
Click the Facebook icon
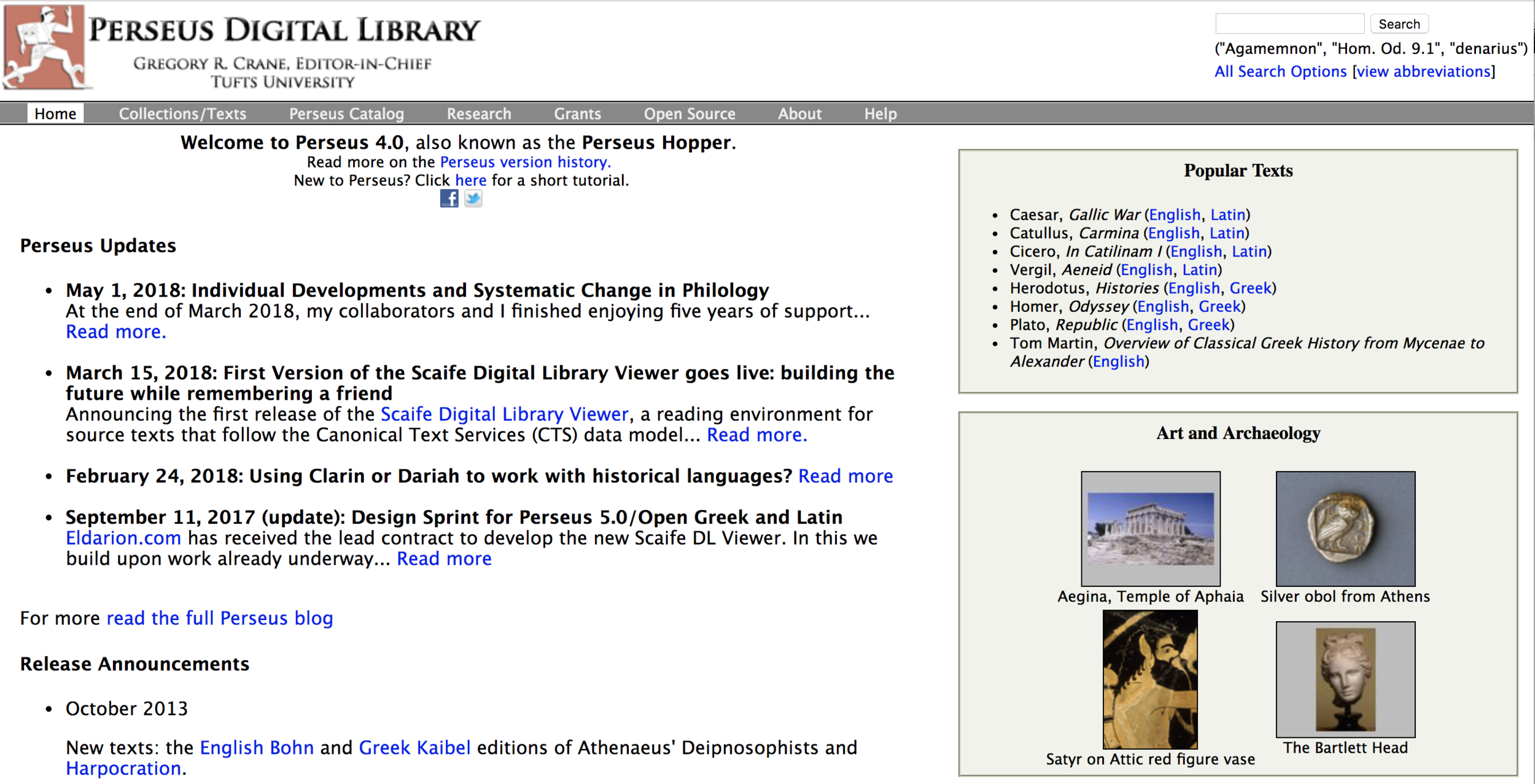pyautogui.click(x=449, y=198)
